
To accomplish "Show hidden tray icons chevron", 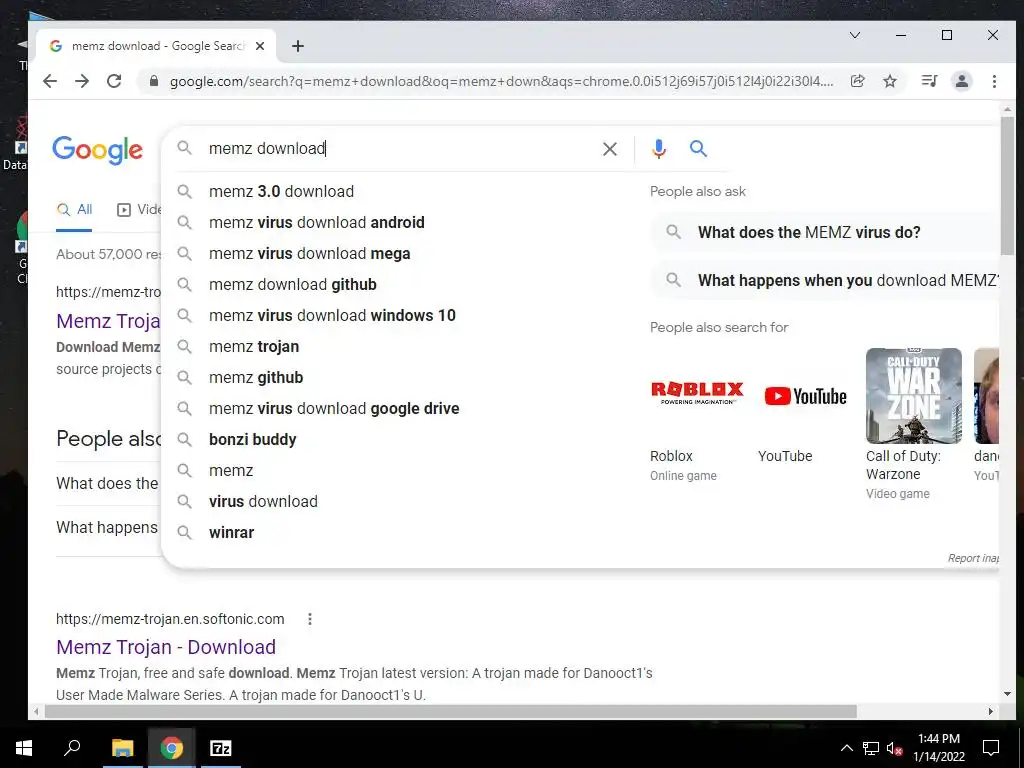I will [x=846, y=748].
